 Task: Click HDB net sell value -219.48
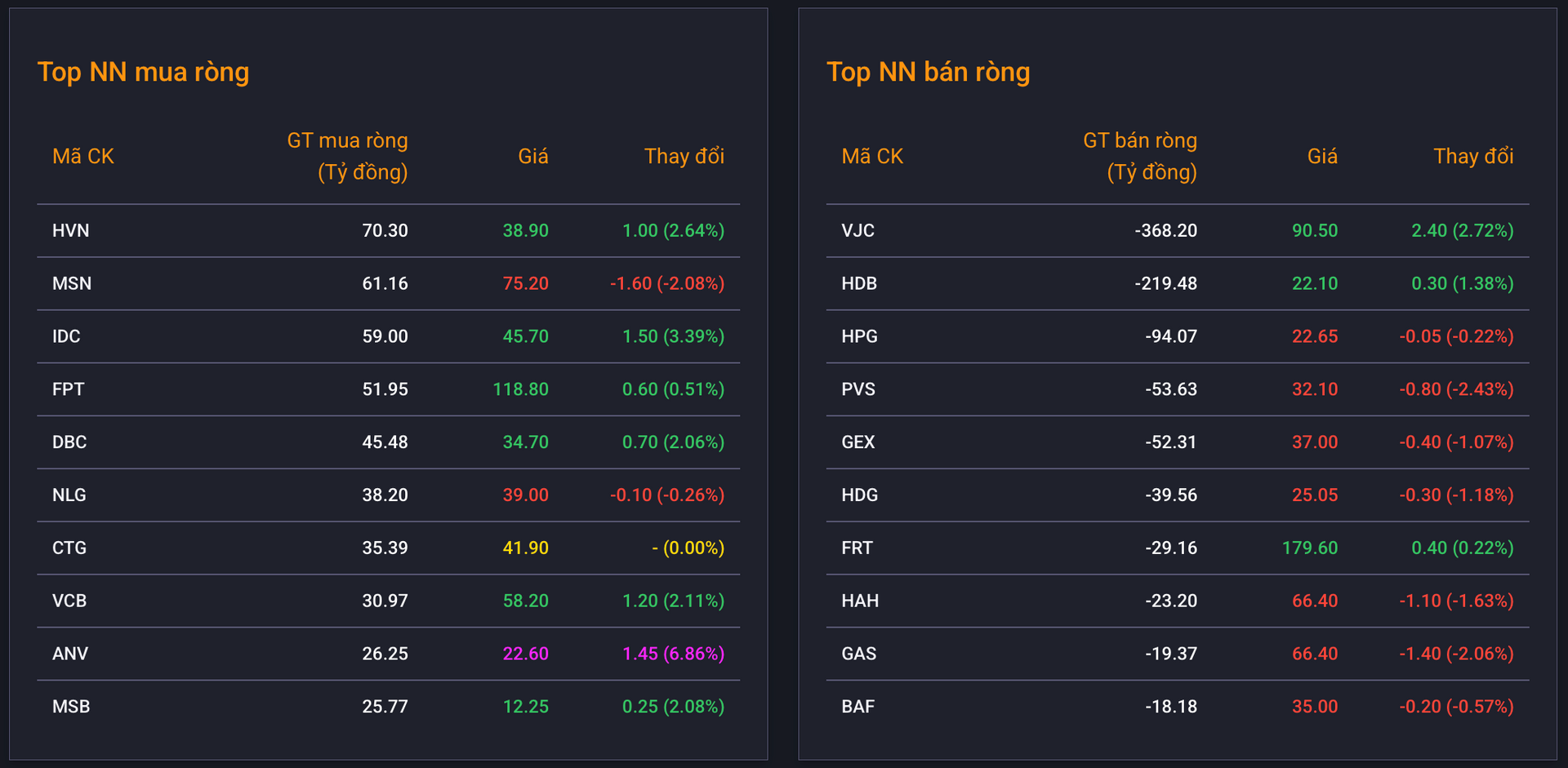point(1166,284)
